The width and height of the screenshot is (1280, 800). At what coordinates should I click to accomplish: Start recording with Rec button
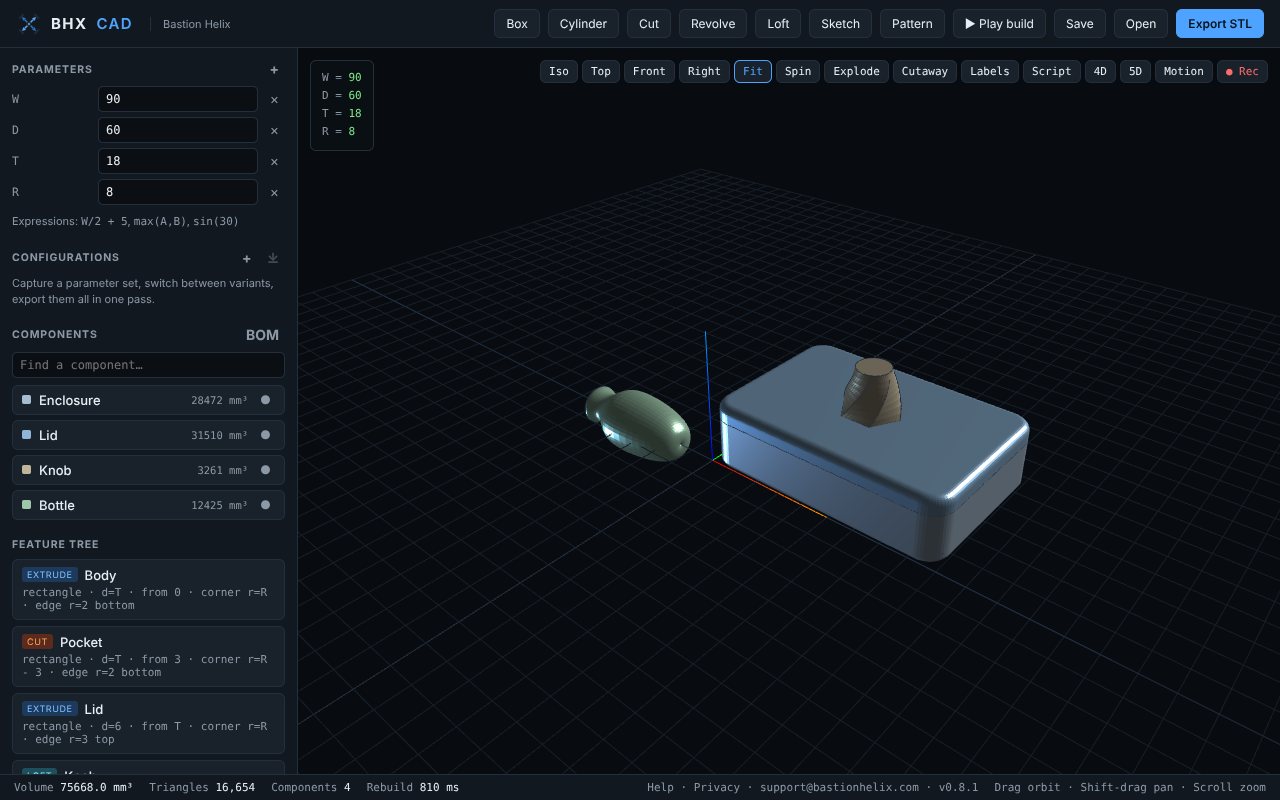tap(1242, 71)
